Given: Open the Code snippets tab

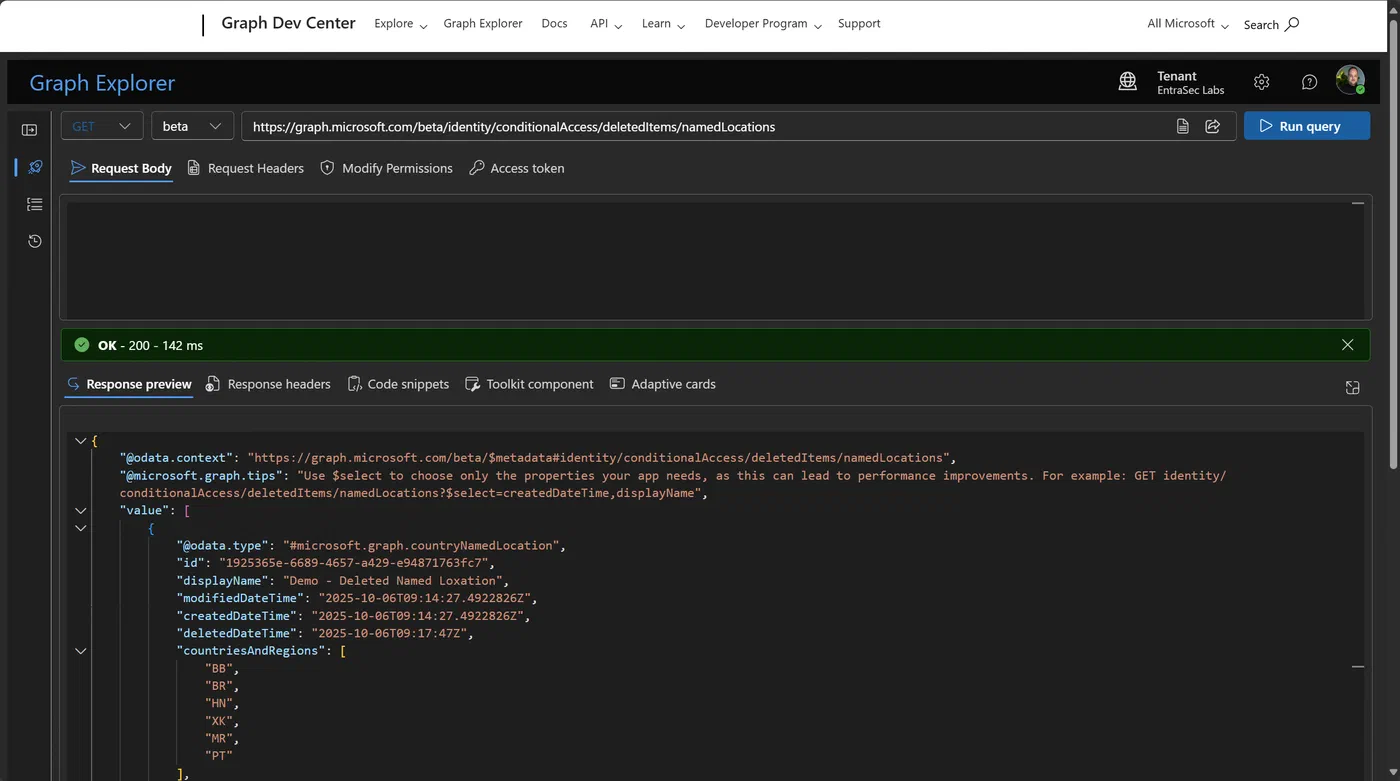Looking at the screenshot, I should pos(398,384).
